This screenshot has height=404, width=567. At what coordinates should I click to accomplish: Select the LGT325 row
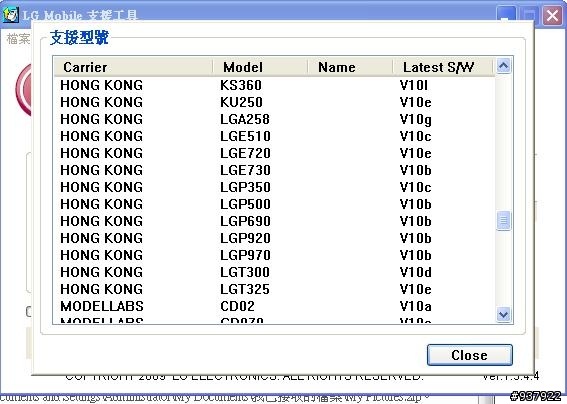pyautogui.click(x=274, y=289)
